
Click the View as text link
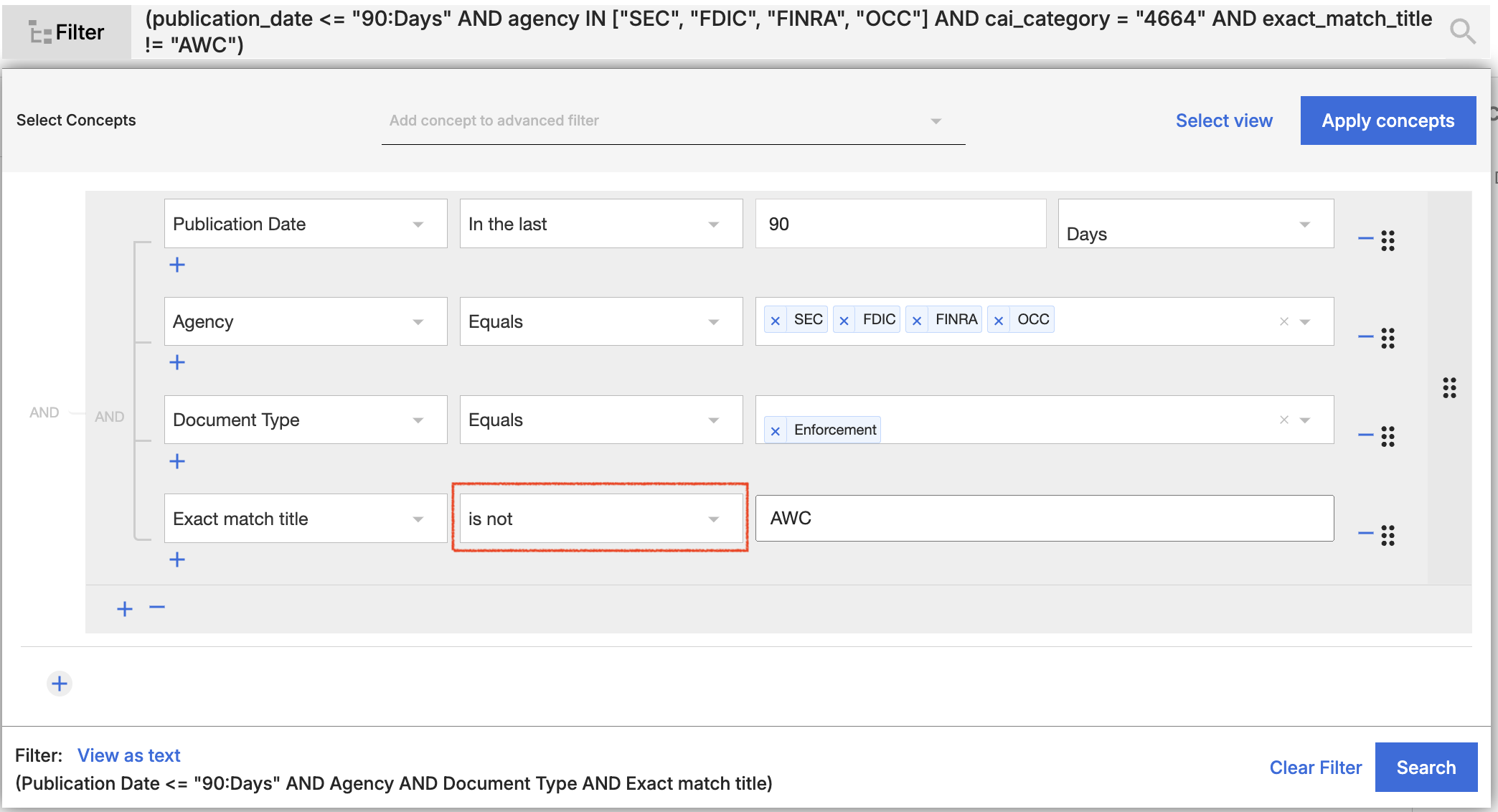pyautogui.click(x=128, y=755)
